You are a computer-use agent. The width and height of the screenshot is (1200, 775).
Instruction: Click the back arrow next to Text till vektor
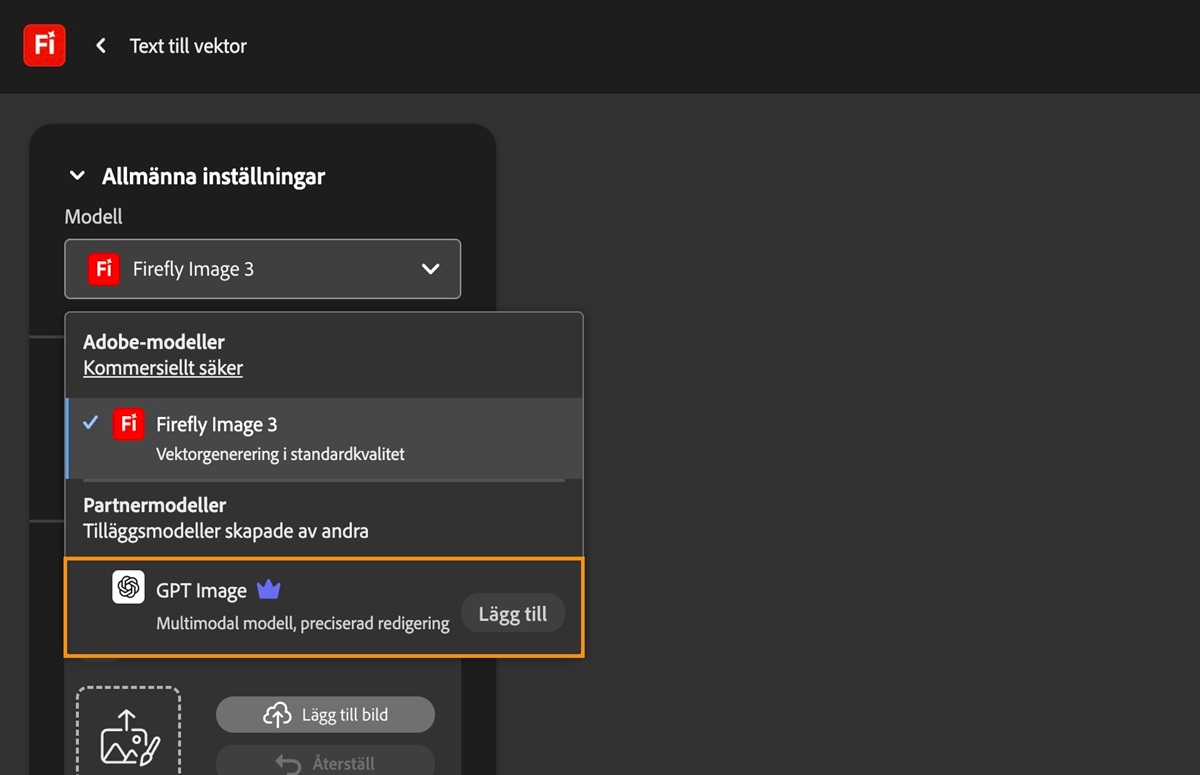pos(99,45)
